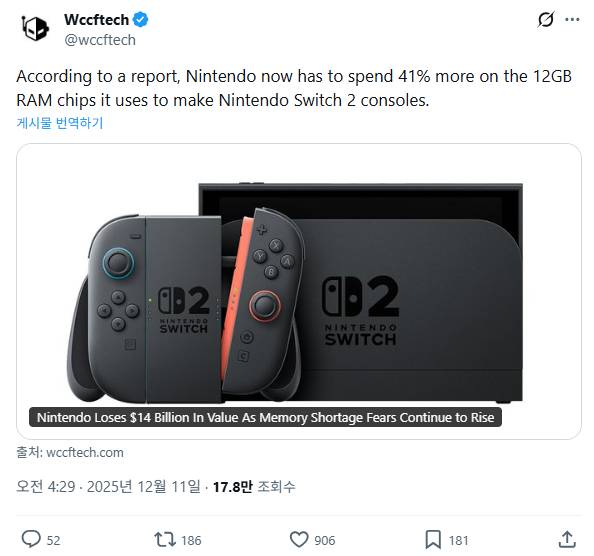Click the reply speech bubble icon

(31, 539)
